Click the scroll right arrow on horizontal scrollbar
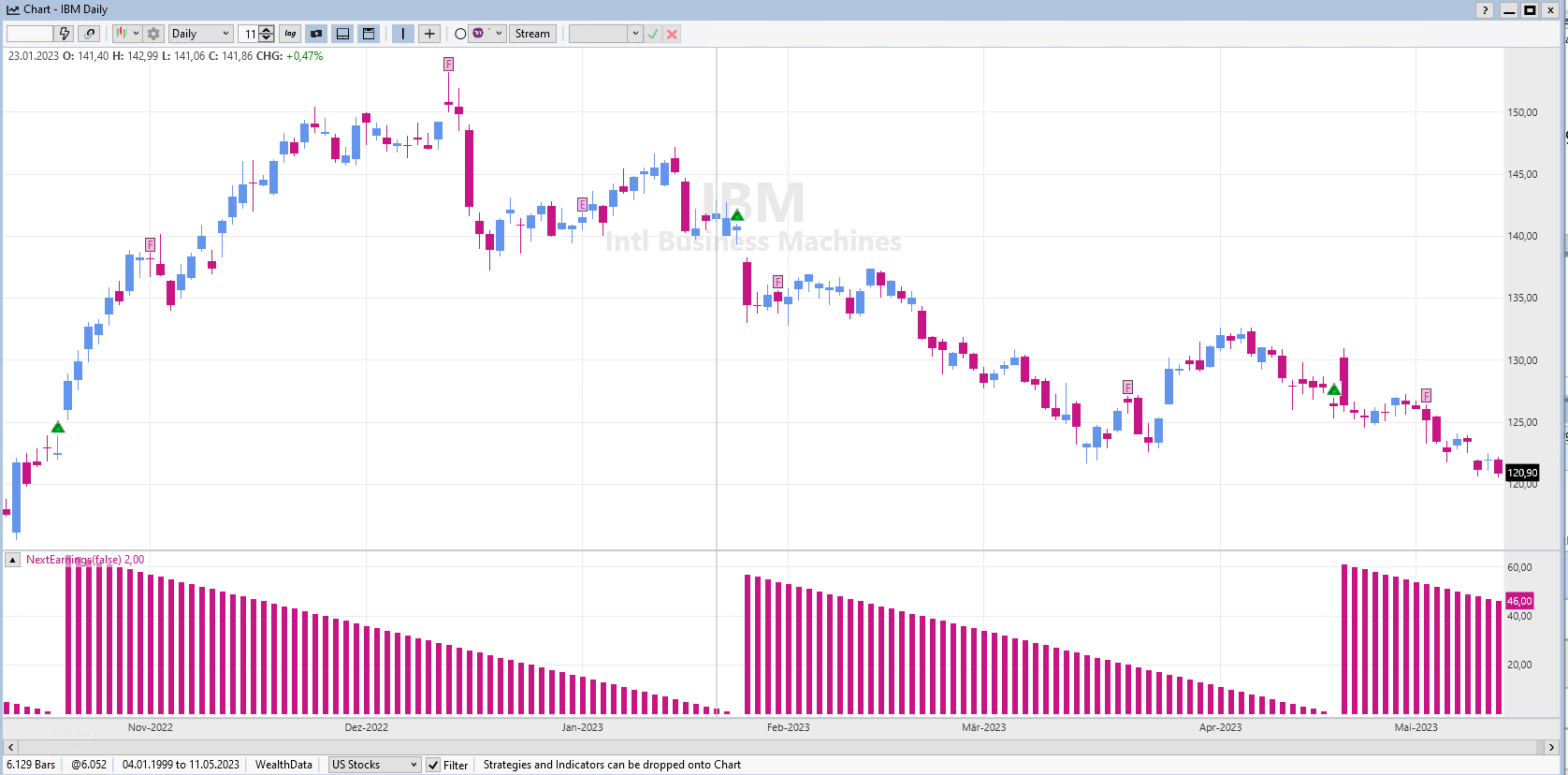The width and height of the screenshot is (1568, 775). [x=1551, y=747]
